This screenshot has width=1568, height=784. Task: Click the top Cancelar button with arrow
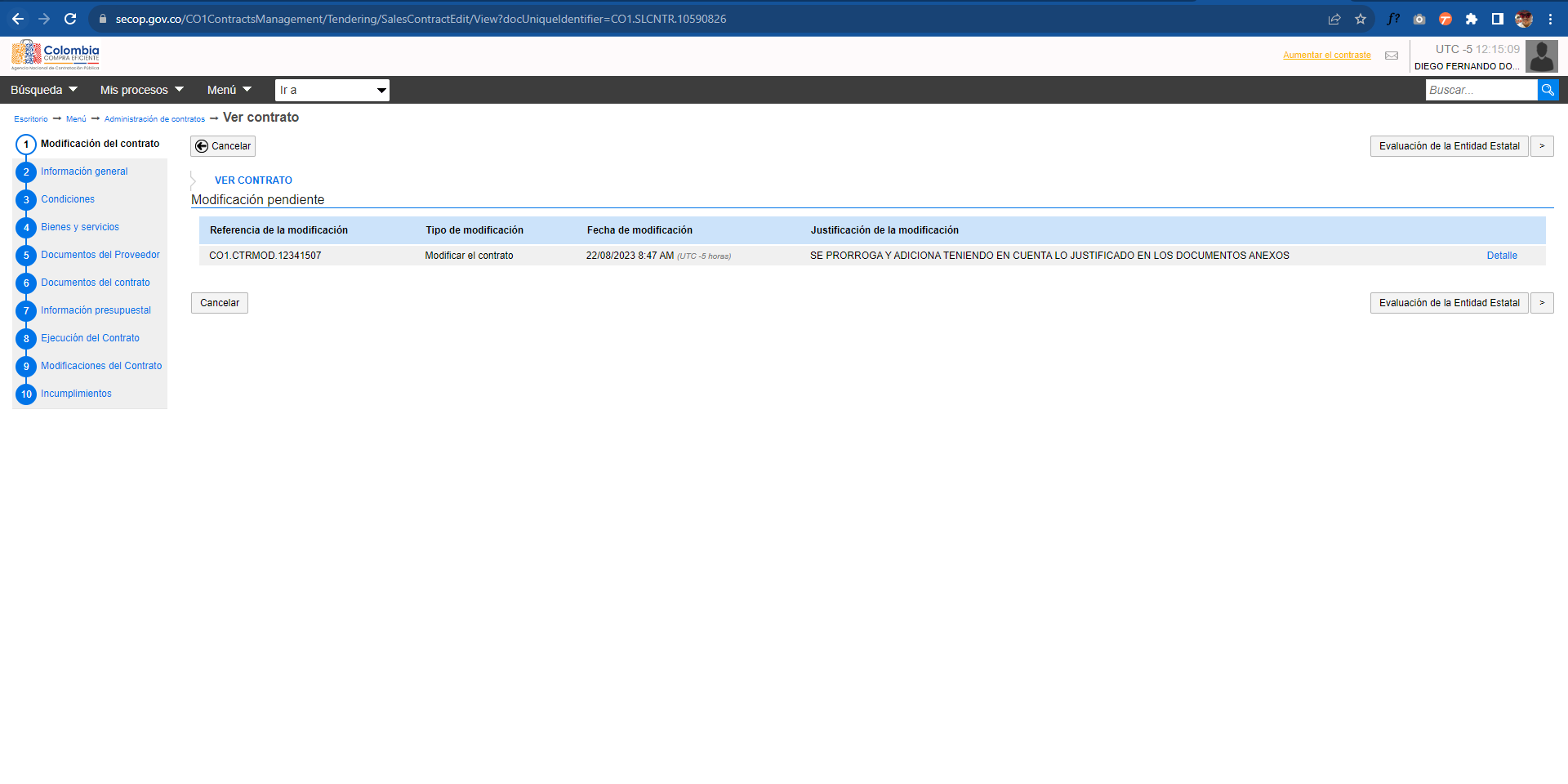pos(223,146)
